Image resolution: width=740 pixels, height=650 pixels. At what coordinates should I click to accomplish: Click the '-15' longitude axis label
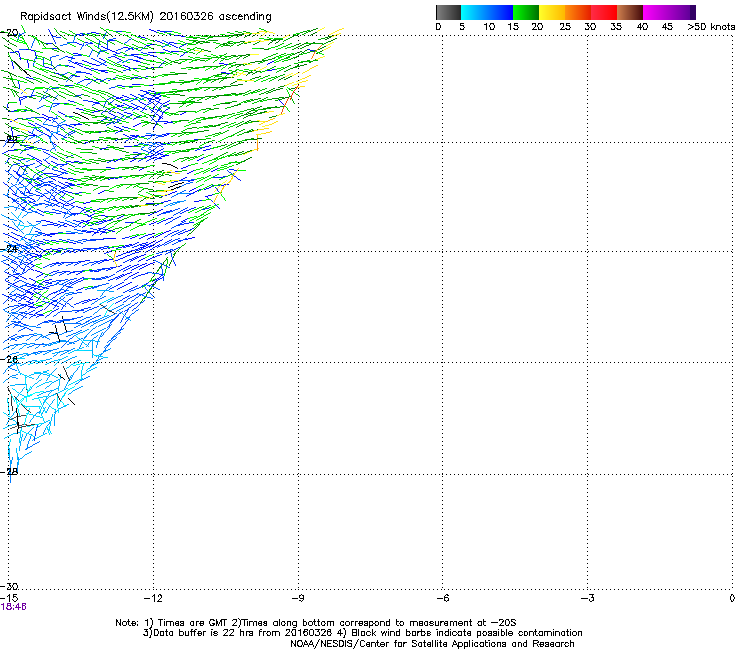(9, 598)
